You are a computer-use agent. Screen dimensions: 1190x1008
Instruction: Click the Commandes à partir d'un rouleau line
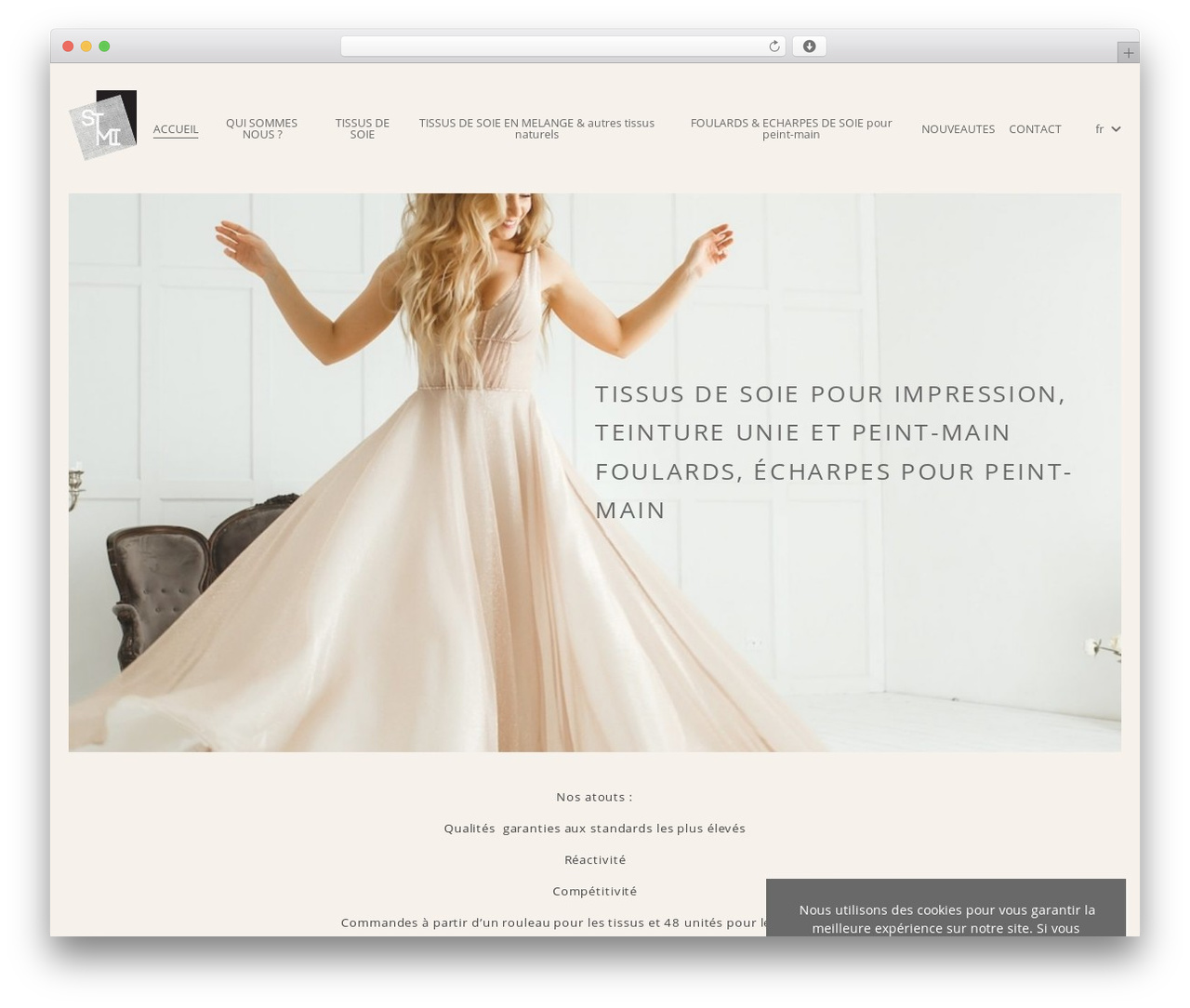[553, 922]
